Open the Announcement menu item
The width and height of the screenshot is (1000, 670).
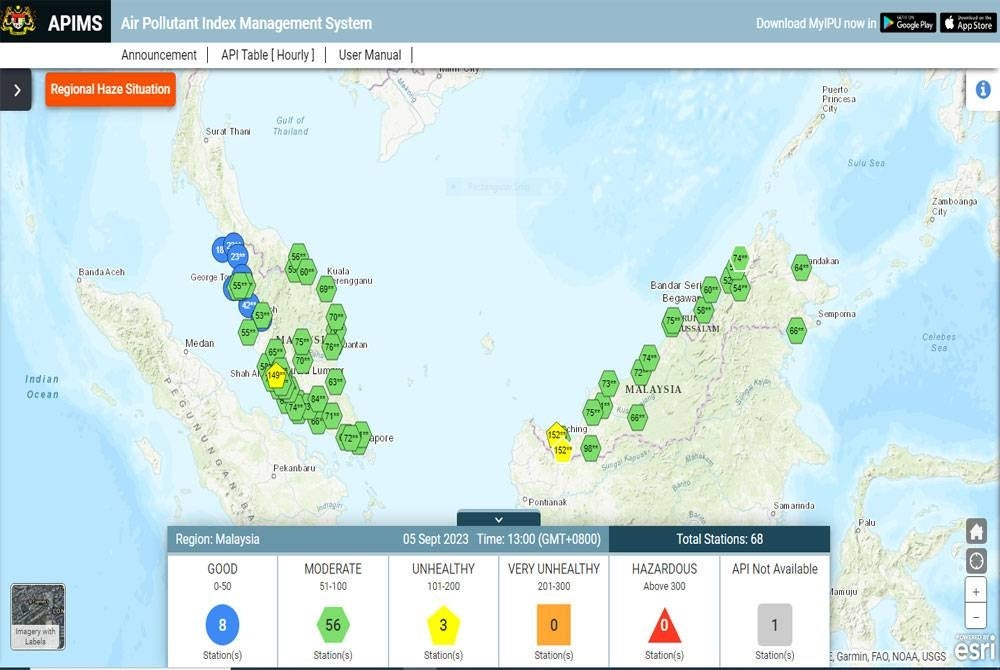[x=158, y=55]
